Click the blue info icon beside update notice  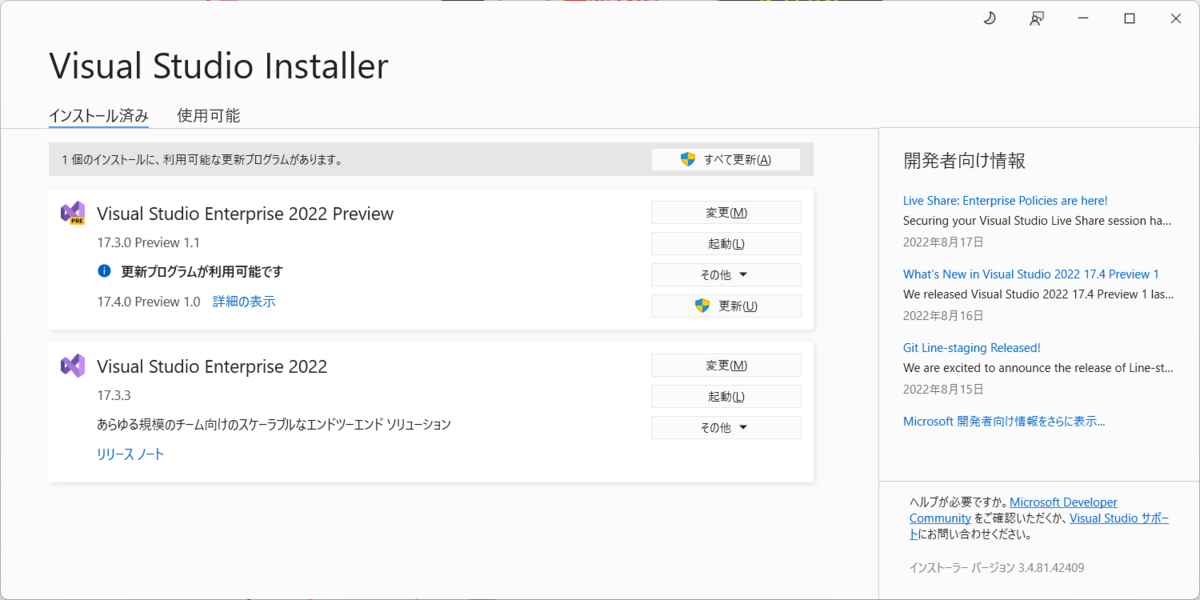[104, 271]
